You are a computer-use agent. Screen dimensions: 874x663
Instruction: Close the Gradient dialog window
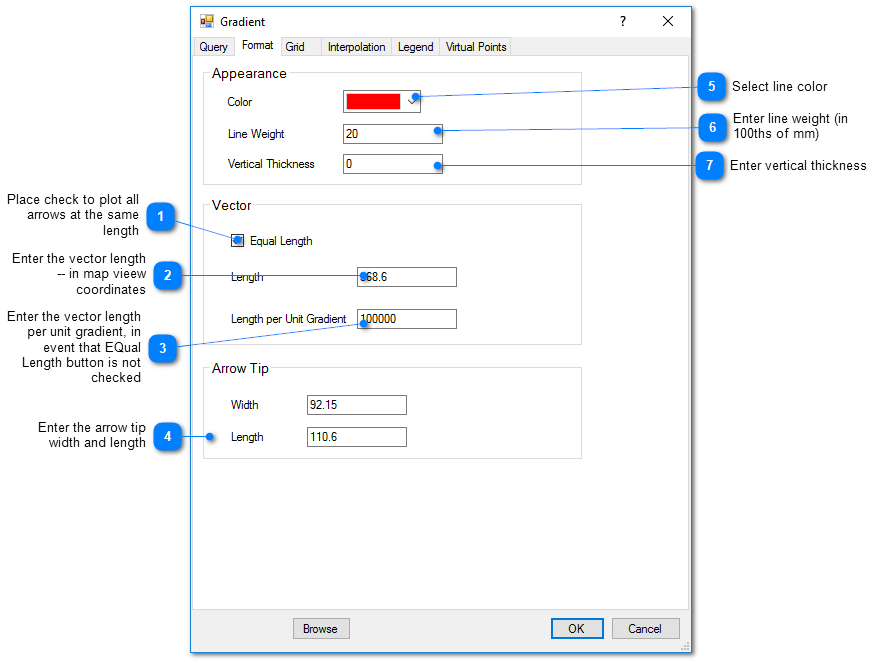pyautogui.click(x=668, y=21)
